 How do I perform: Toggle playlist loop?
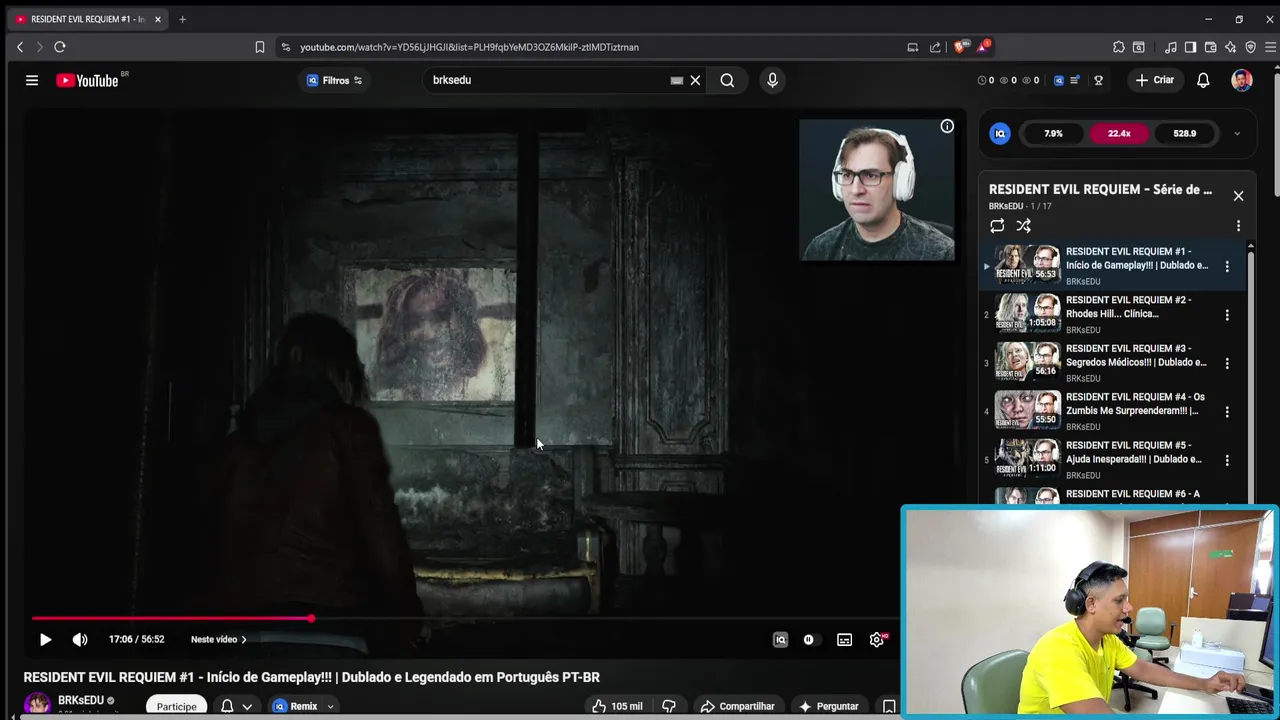997,226
